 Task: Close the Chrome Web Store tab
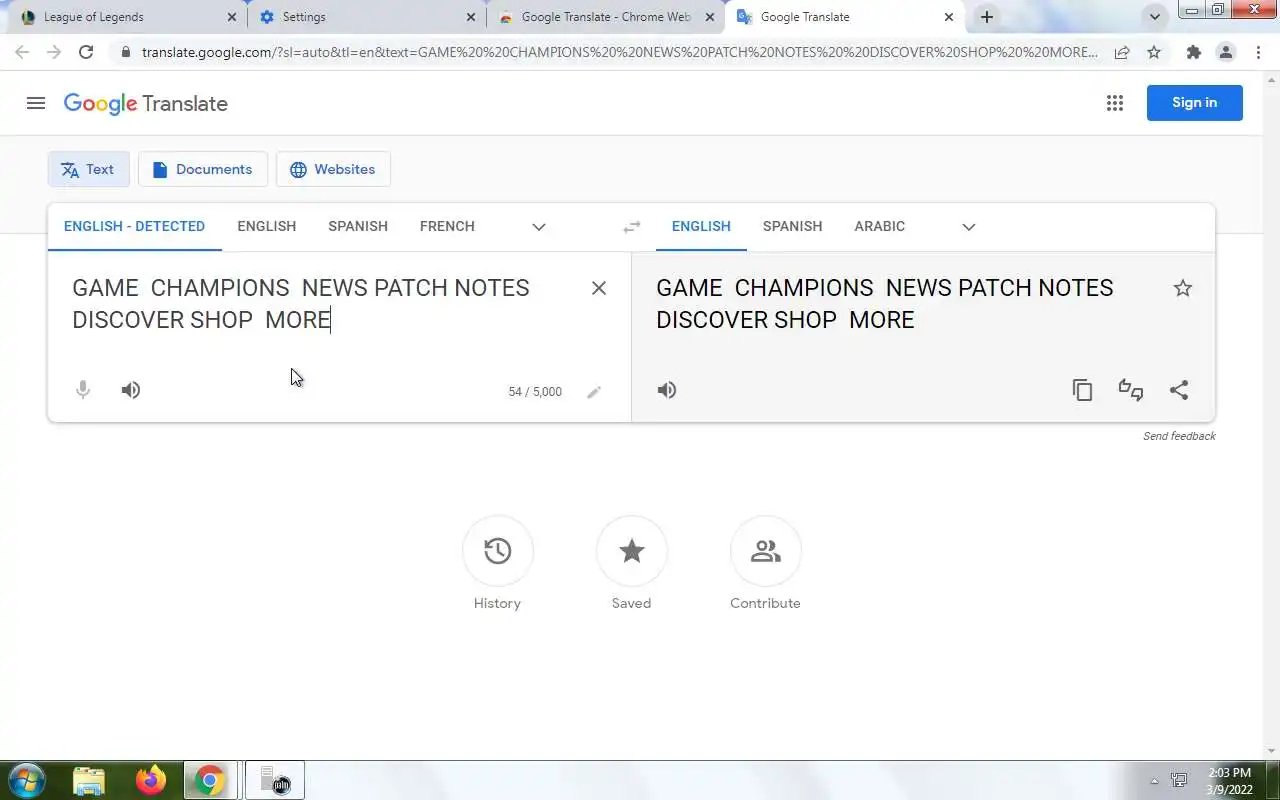(710, 17)
